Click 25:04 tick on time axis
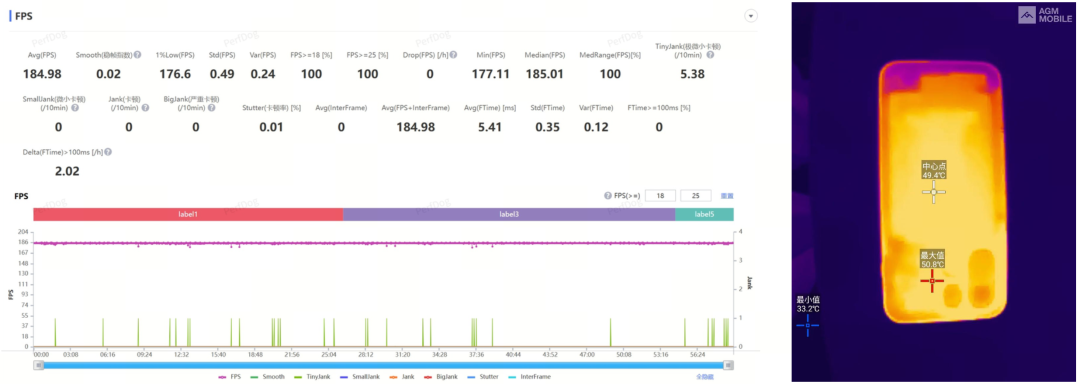This screenshot has height=384, width=1080. coord(328,354)
